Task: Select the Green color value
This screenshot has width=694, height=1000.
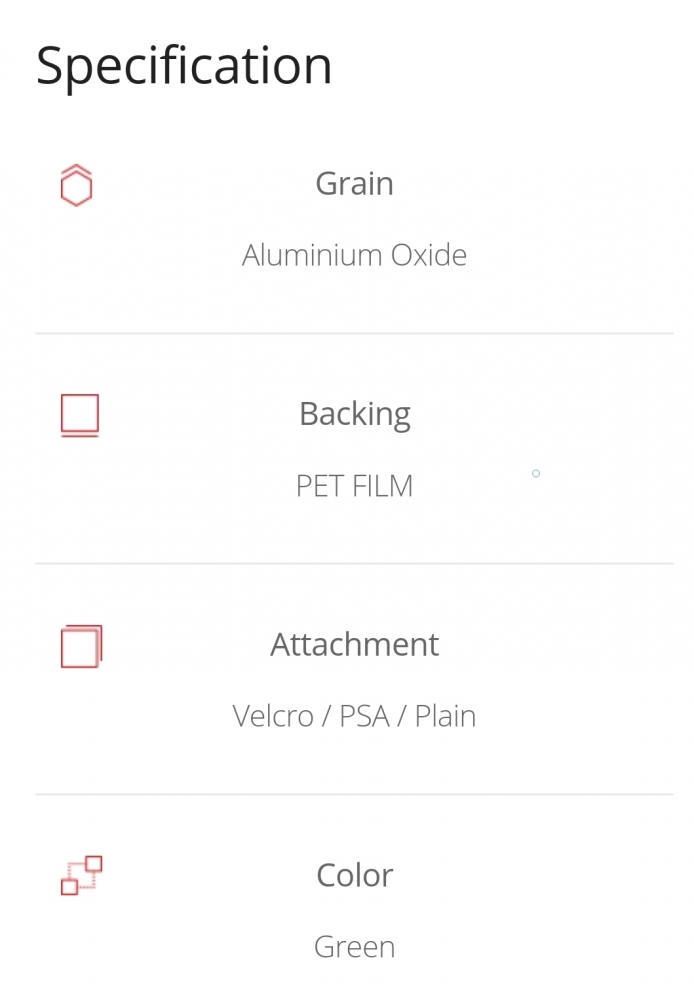Action: coord(355,946)
